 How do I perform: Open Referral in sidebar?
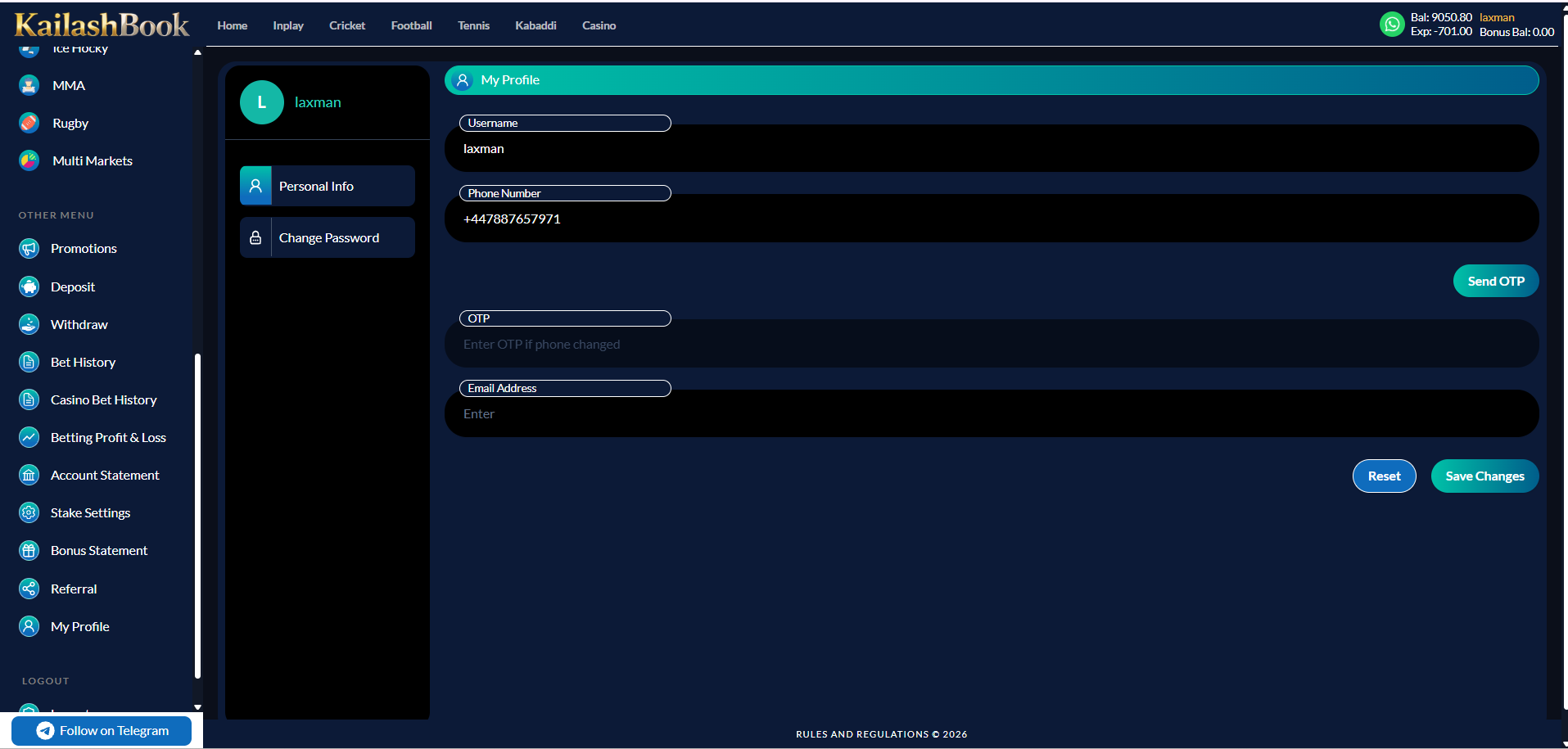[x=74, y=589]
